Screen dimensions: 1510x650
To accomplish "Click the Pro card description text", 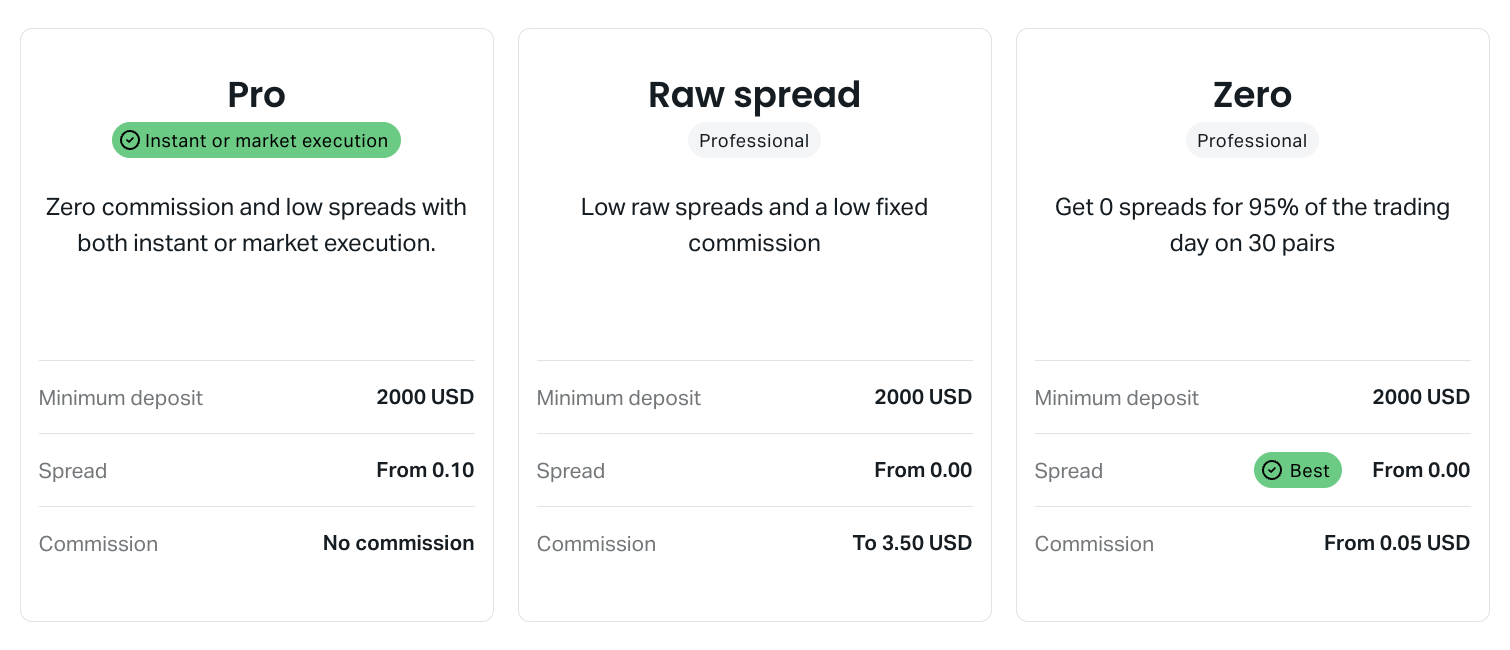I will [x=256, y=225].
